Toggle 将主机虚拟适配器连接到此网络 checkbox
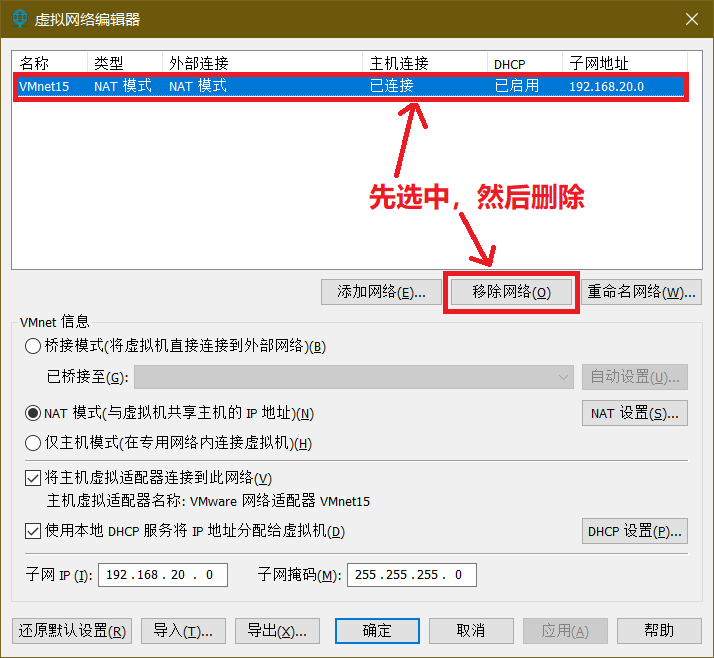Screen dimensions: 714x658 33,478
